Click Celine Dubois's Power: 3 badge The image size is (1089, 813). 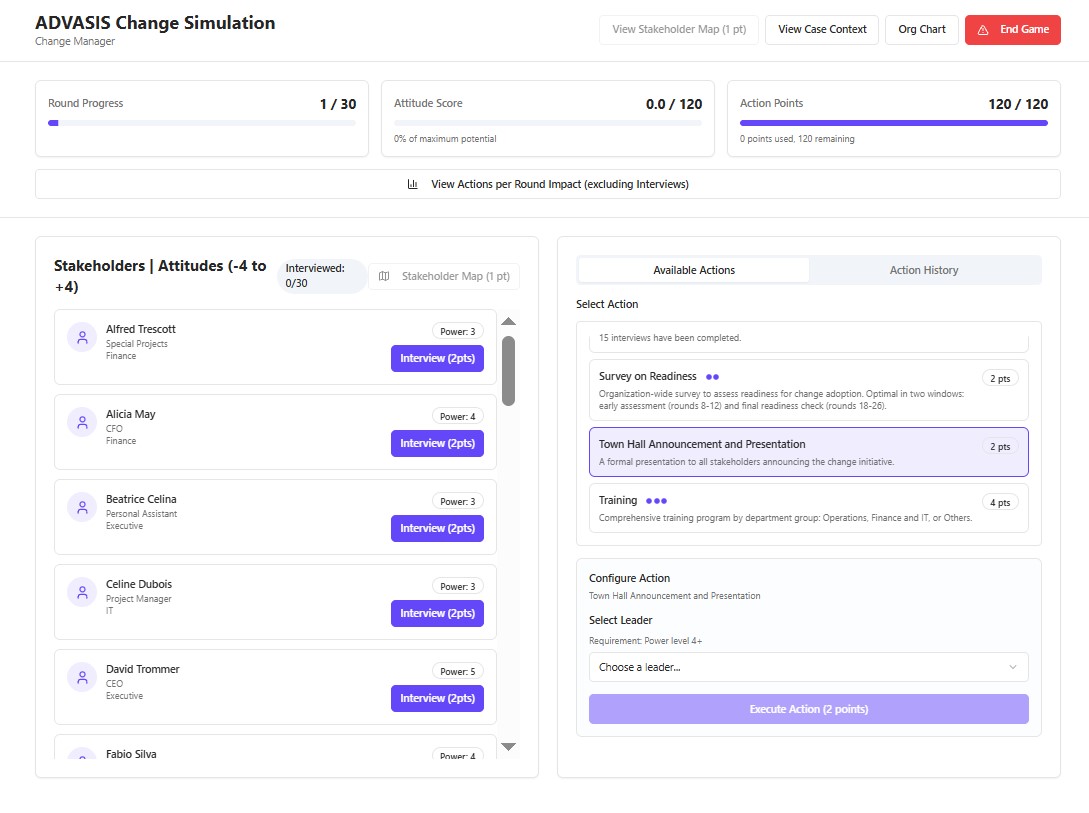click(458, 587)
